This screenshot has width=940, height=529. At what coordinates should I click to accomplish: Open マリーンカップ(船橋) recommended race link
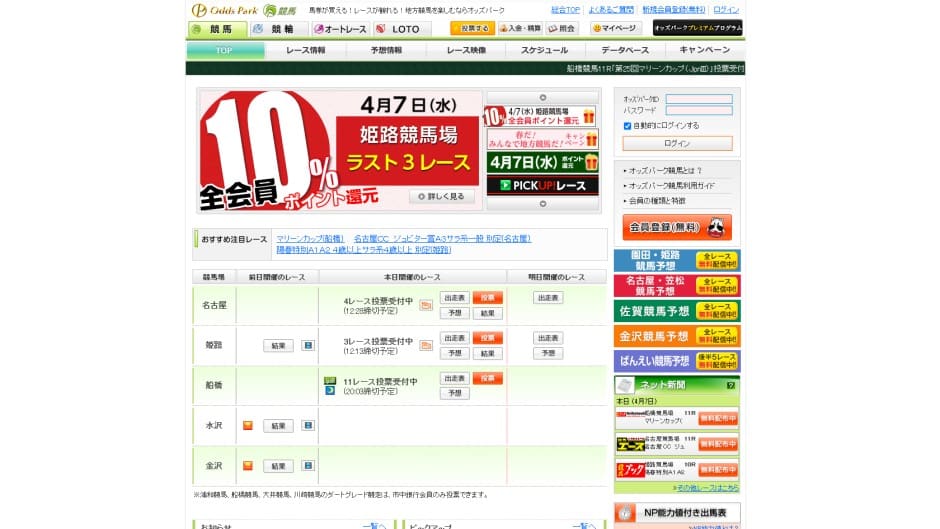point(310,239)
